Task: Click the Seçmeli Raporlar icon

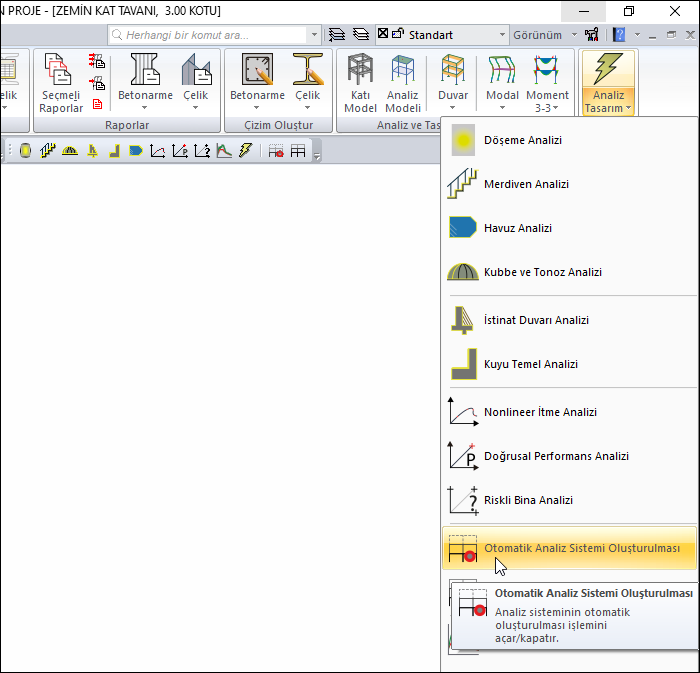Action: pyautogui.click(x=61, y=82)
